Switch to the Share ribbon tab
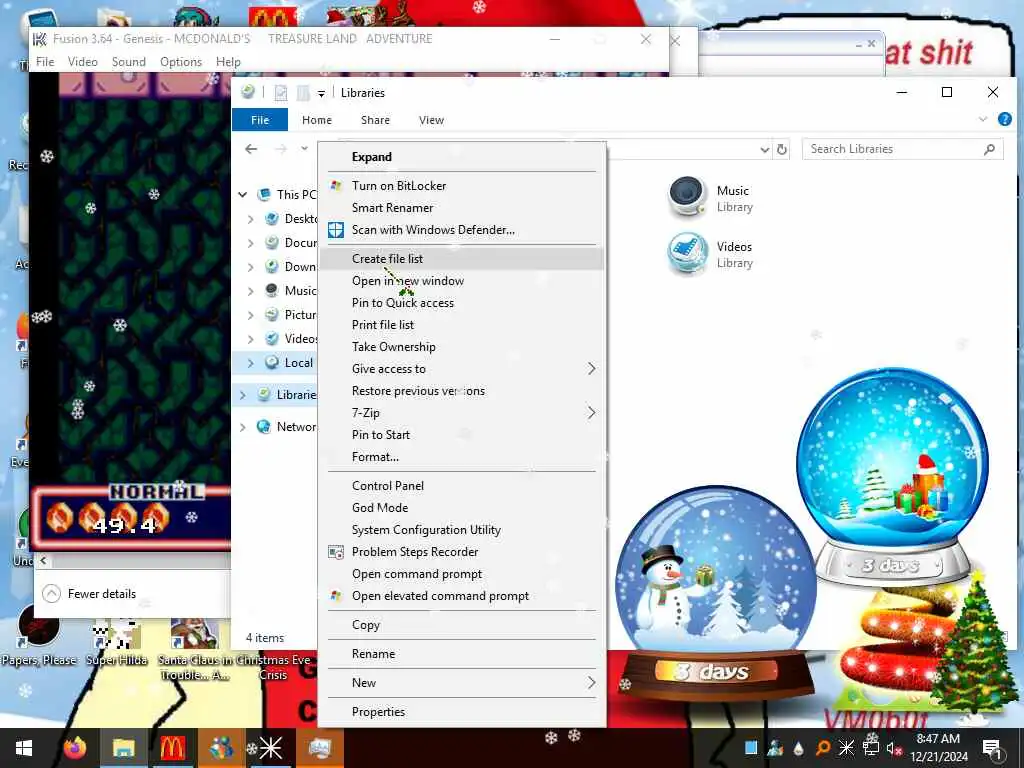 (376, 120)
